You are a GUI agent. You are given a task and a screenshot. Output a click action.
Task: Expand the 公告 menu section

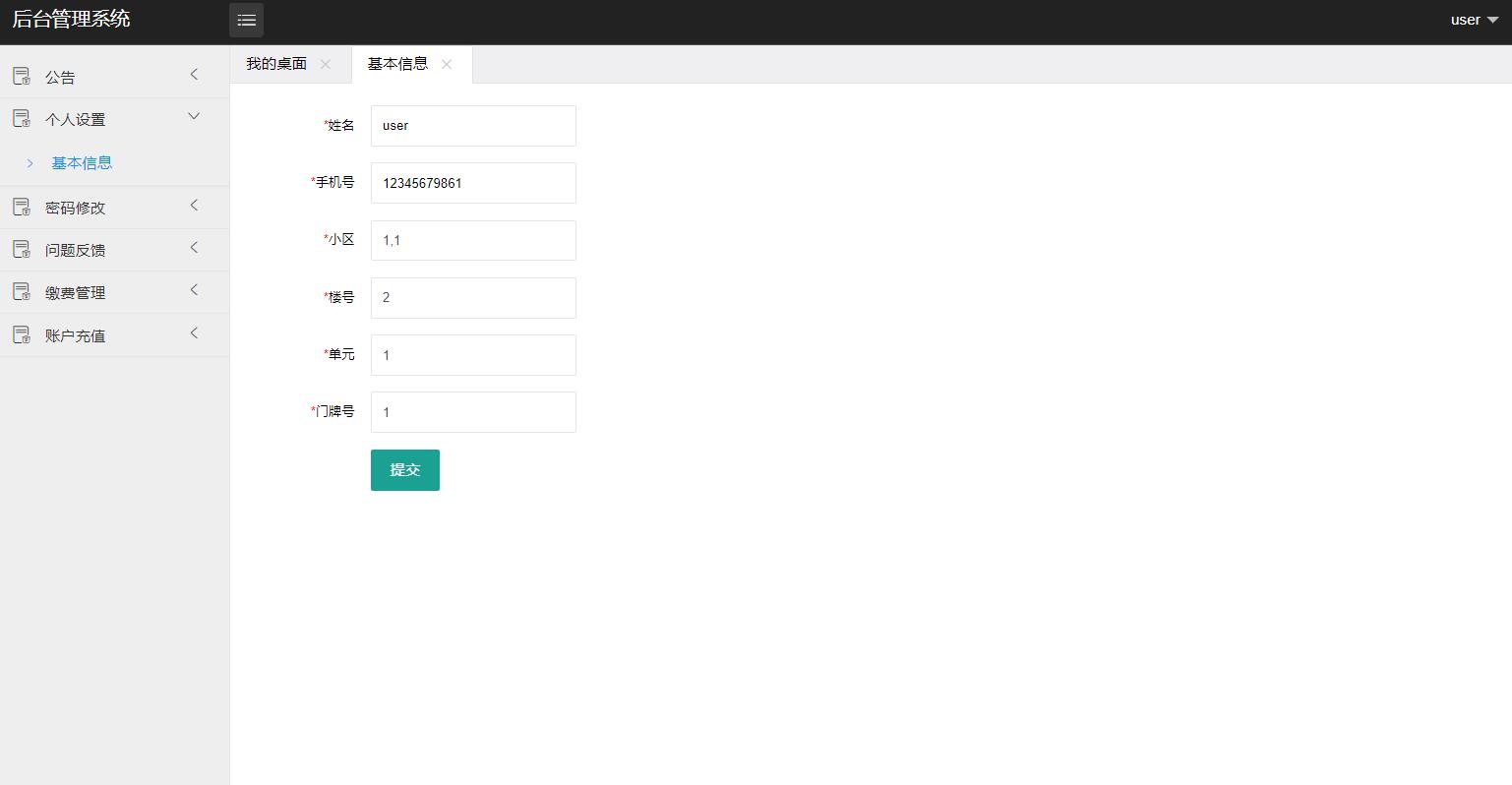tap(98, 75)
